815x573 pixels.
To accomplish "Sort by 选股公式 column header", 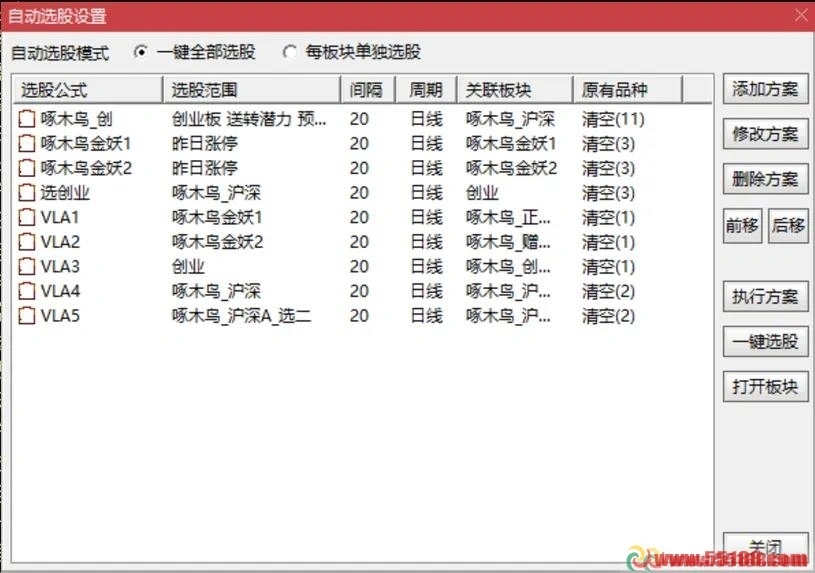I will (87, 90).
